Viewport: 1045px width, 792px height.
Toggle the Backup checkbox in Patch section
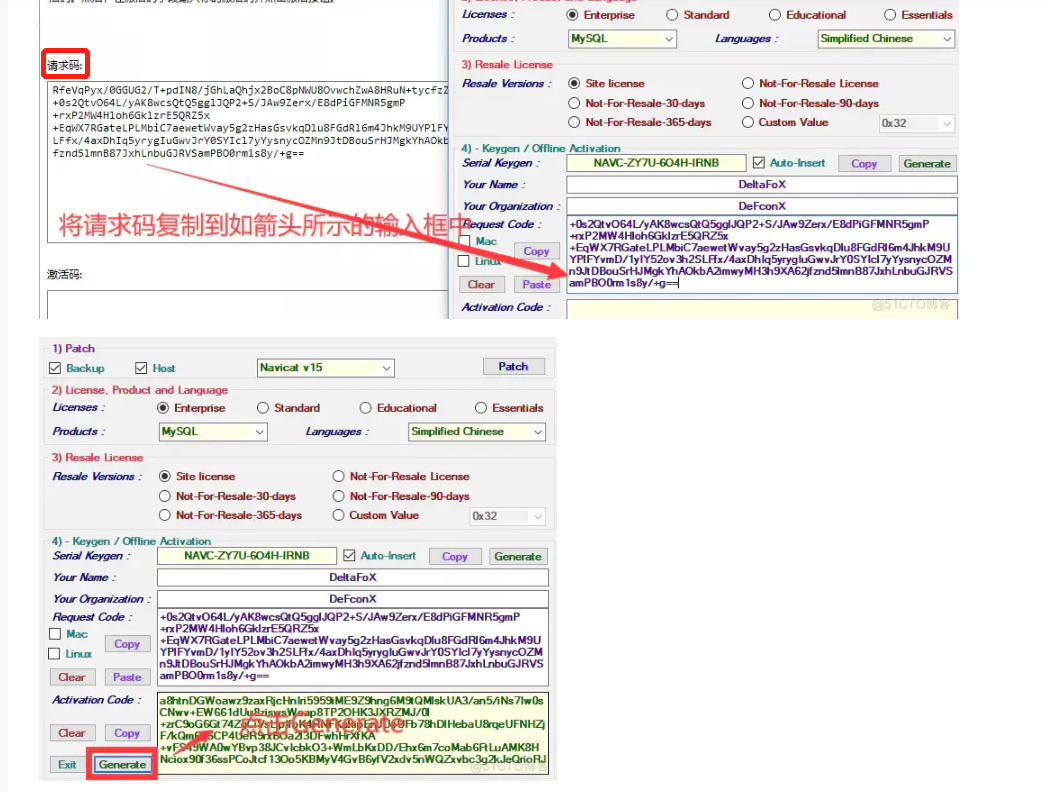pyautogui.click(x=55, y=368)
